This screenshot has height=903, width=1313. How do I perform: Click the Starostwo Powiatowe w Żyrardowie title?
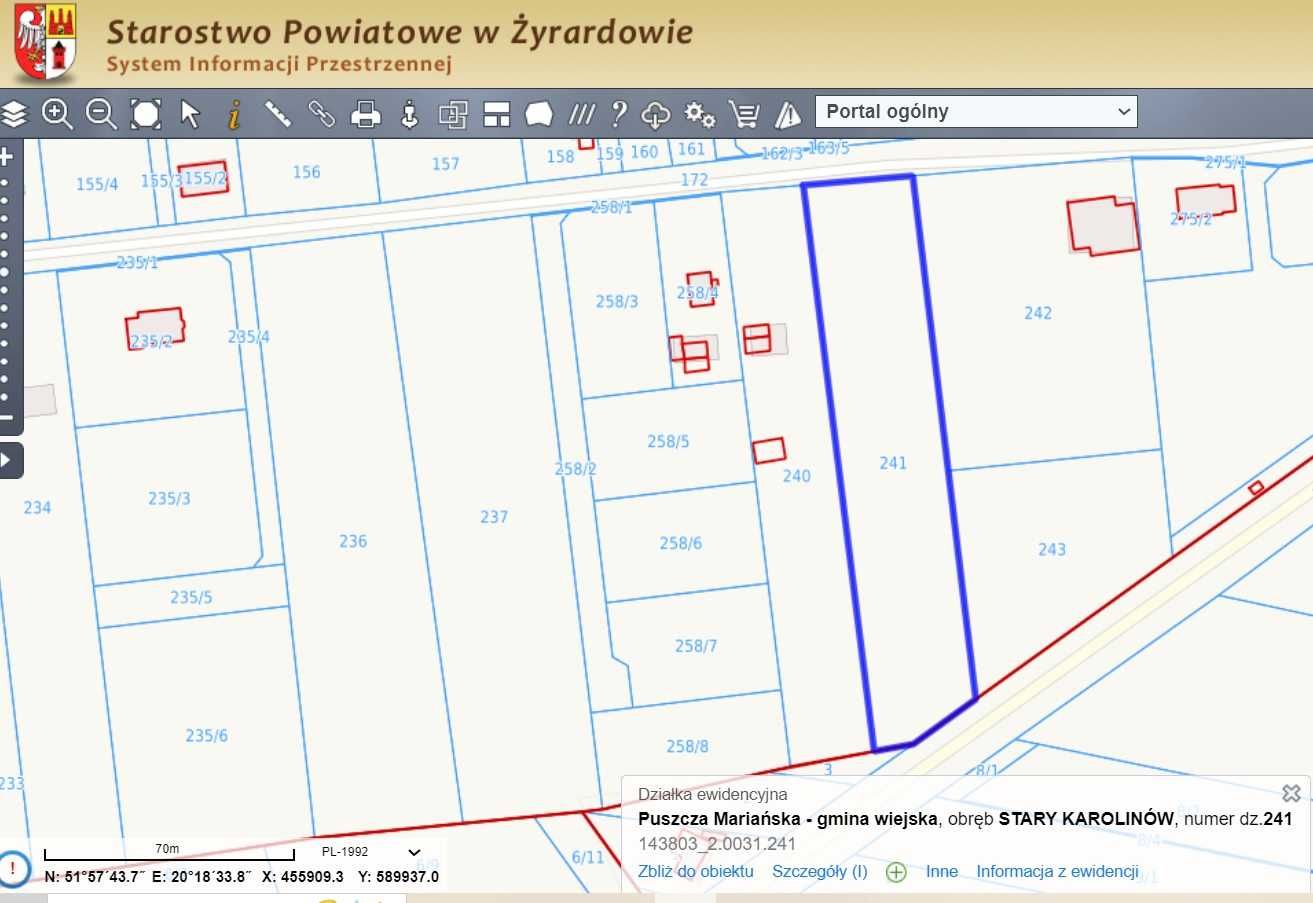tap(400, 31)
